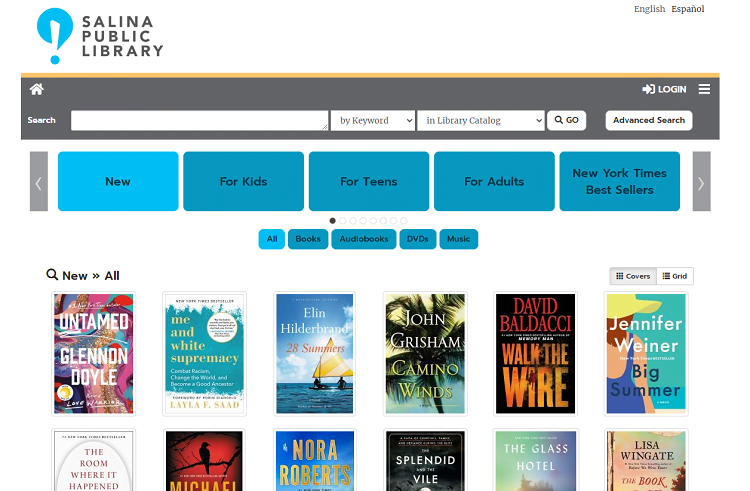Viewport: 750px width, 491px height.
Task: Click into the search text field
Action: [x=199, y=120]
